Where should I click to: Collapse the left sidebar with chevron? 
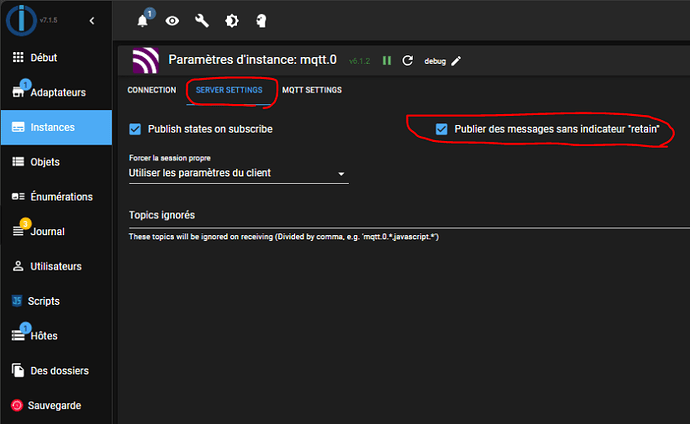pyautogui.click(x=92, y=20)
